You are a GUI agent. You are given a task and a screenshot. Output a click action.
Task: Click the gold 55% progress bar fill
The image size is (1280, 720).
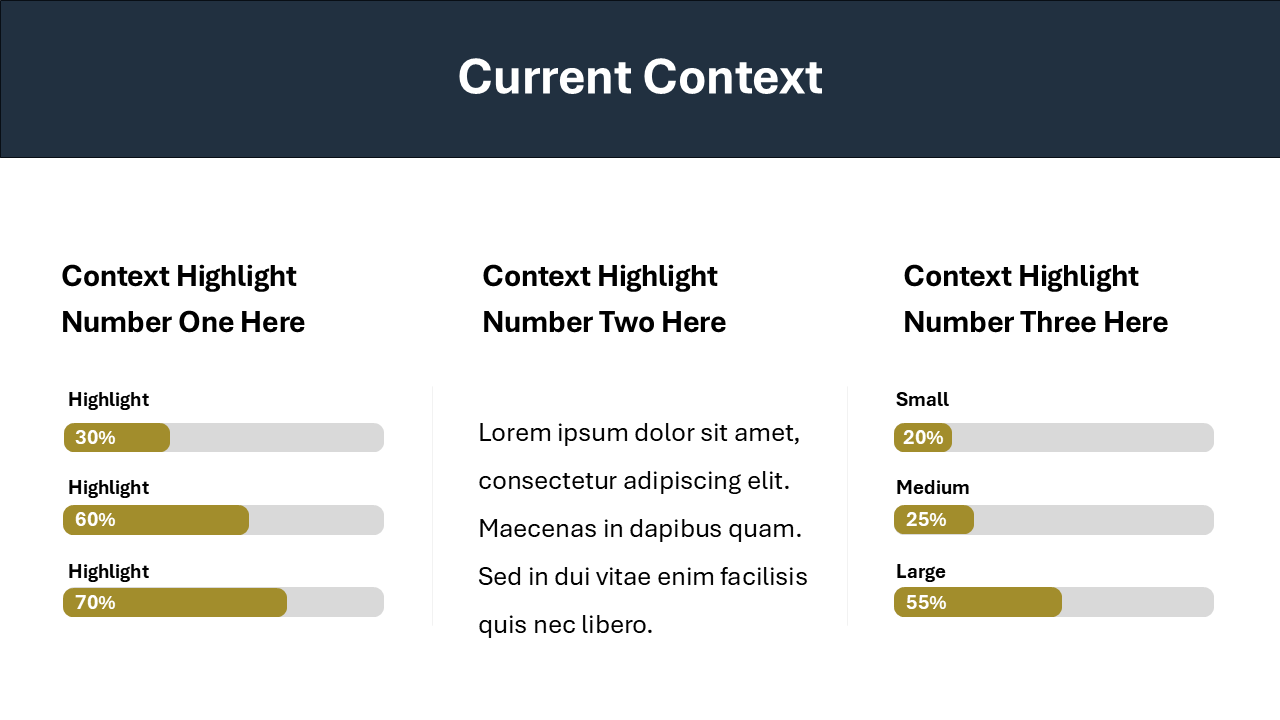tap(978, 602)
